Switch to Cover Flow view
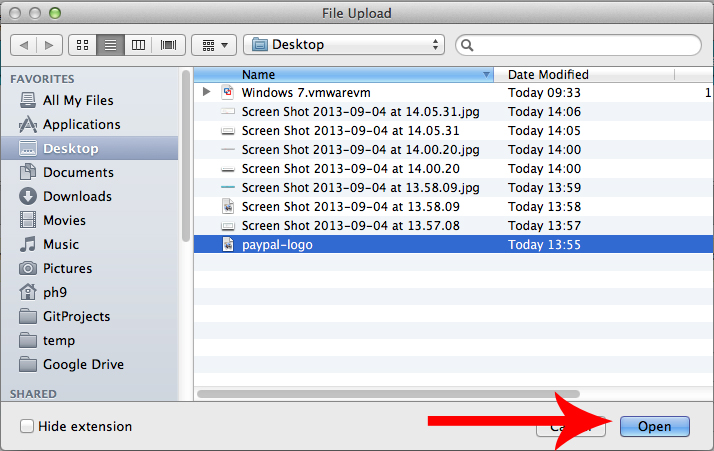This screenshot has height=451, width=714. coord(167,45)
